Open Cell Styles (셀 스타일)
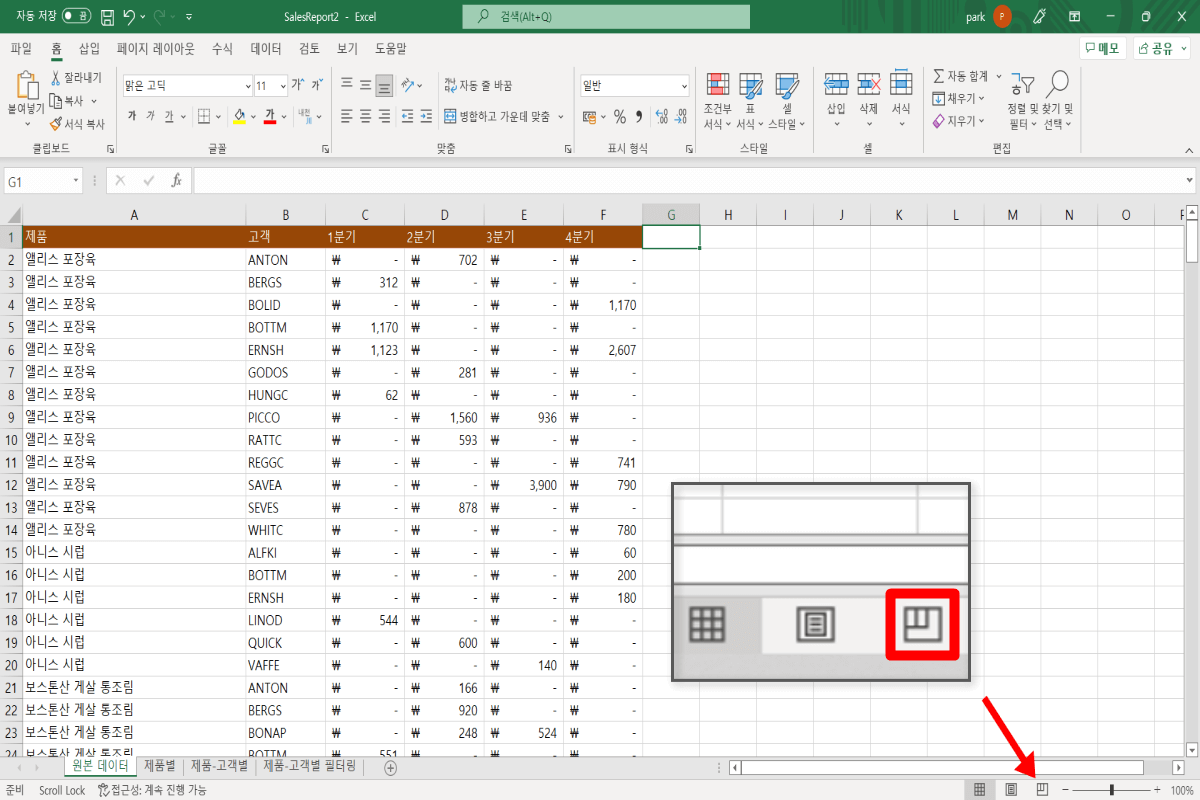 pyautogui.click(x=787, y=101)
